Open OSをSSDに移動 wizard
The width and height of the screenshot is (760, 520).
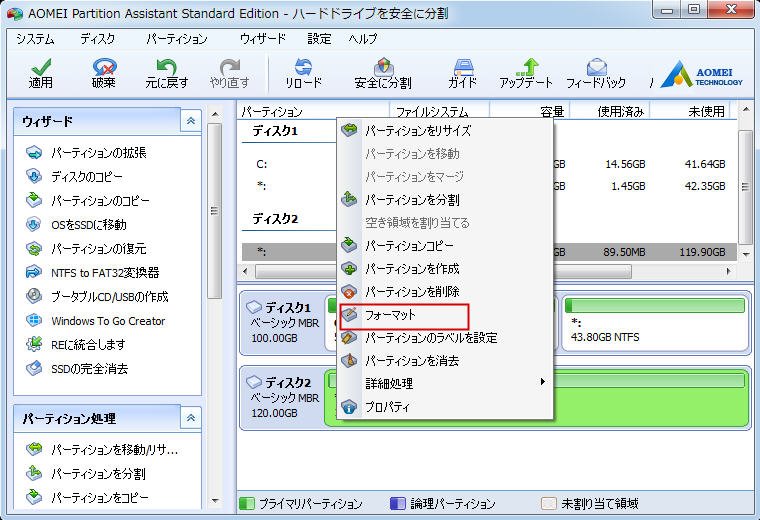pos(76,224)
